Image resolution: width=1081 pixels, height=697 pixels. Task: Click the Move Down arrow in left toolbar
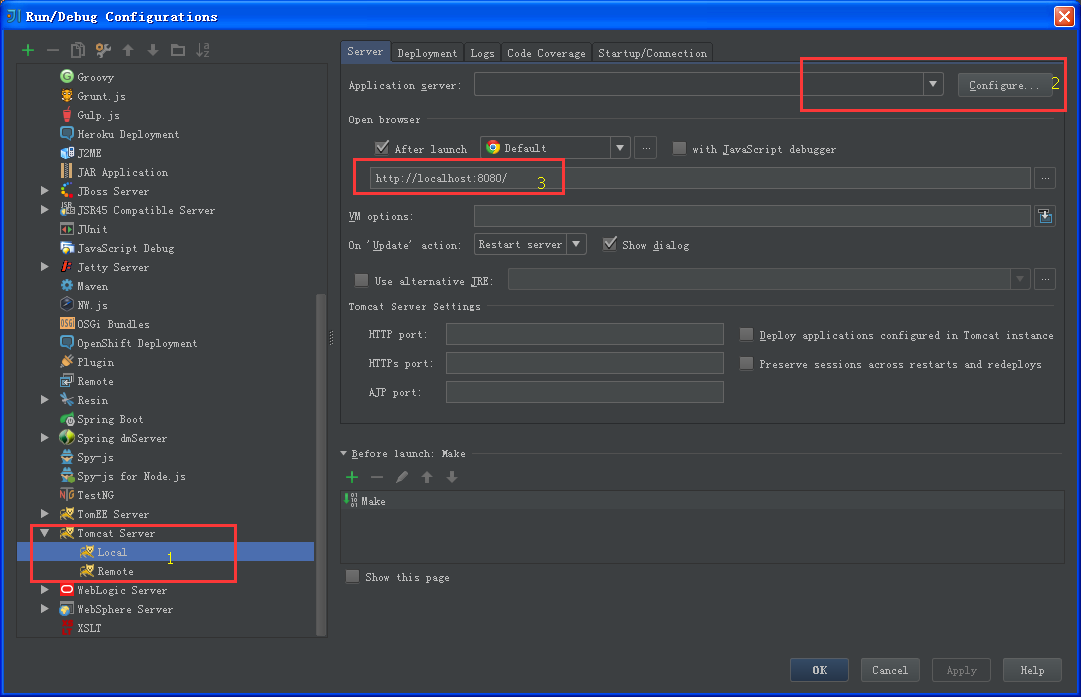pos(153,50)
